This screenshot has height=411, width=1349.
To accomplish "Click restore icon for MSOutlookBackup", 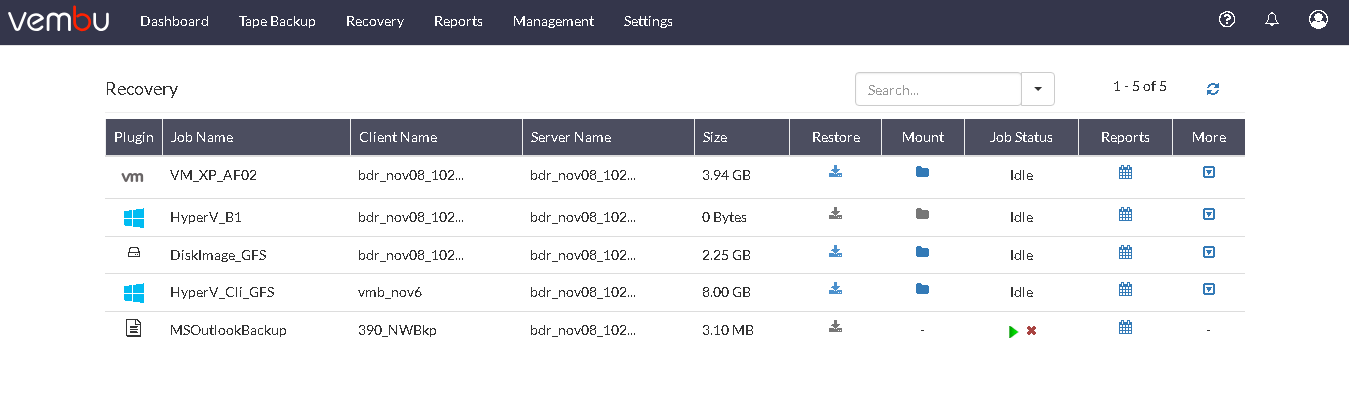I will tap(835, 326).
